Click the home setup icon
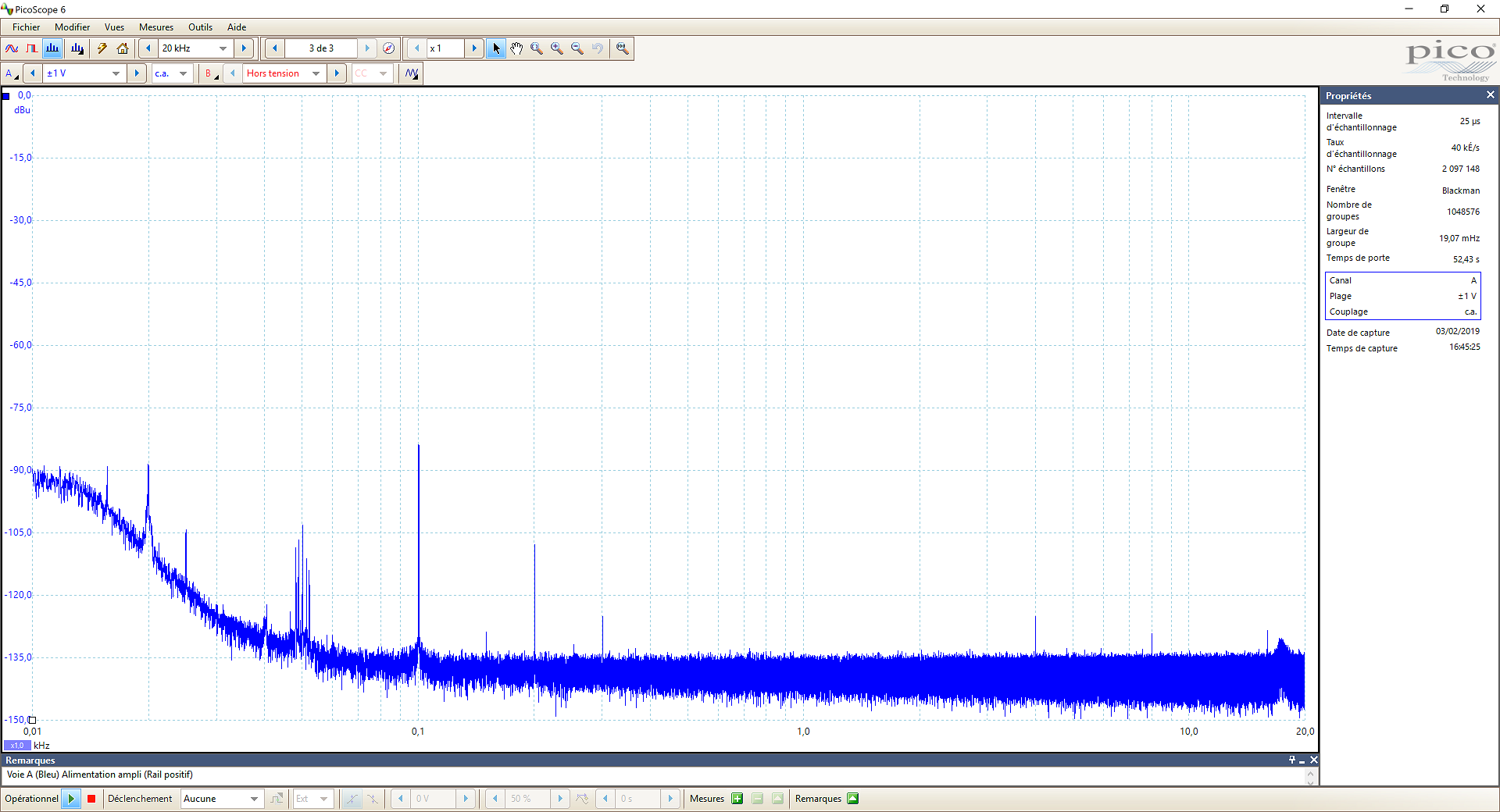The image size is (1500, 812). [123, 48]
